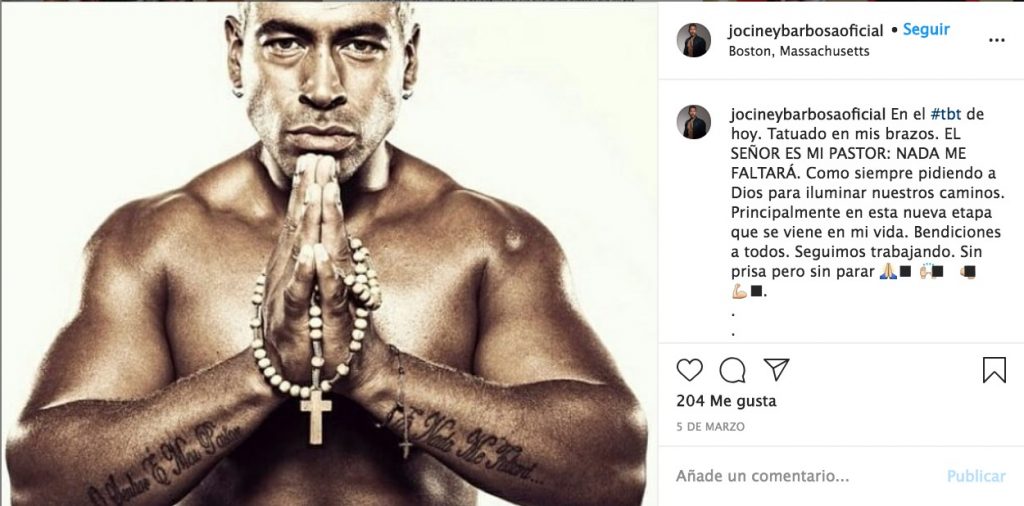Click the Publicar button
Image resolution: width=1024 pixels, height=506 pixels.
pyautogui.click(x=976, y=477)
